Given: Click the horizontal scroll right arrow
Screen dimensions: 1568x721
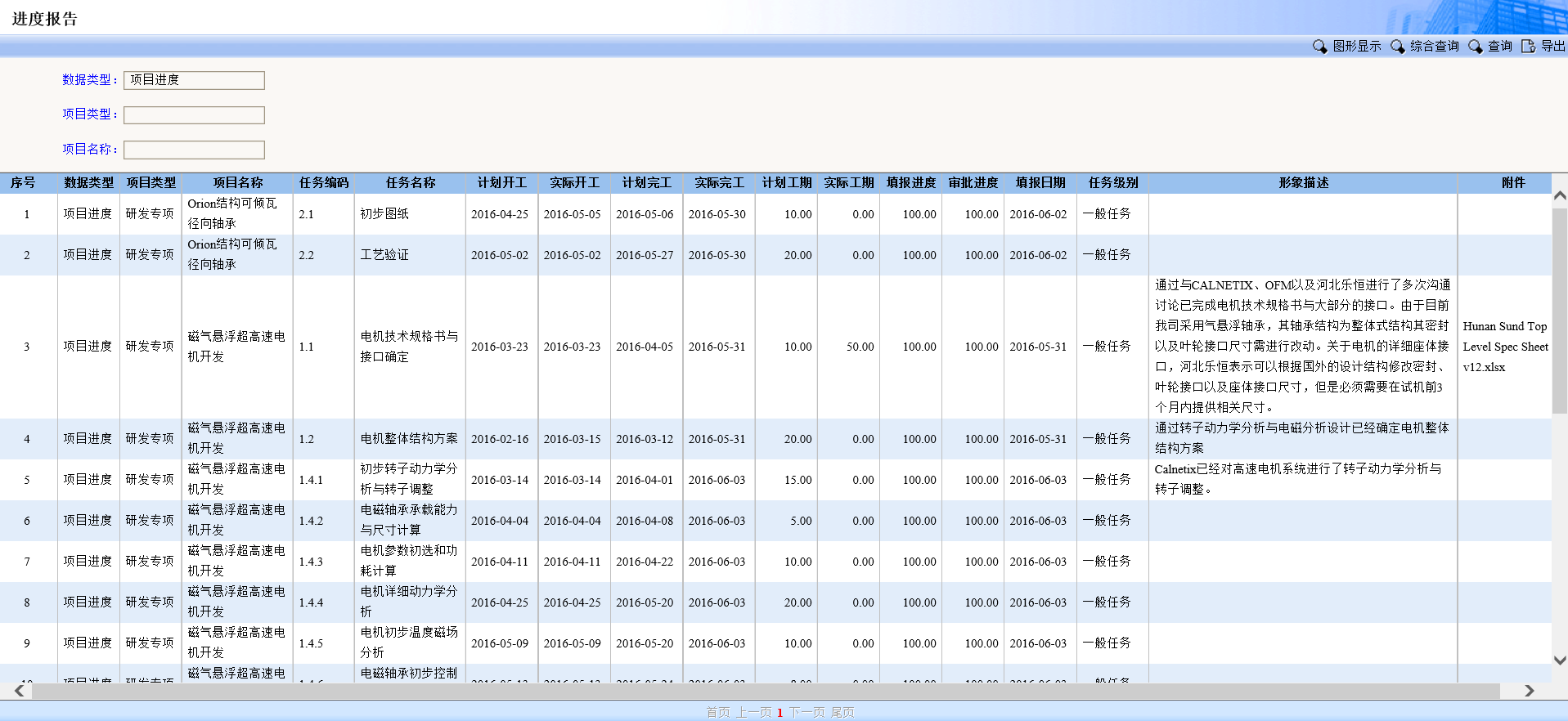Looking at the screenshot, I should [x=1529, y=692].
